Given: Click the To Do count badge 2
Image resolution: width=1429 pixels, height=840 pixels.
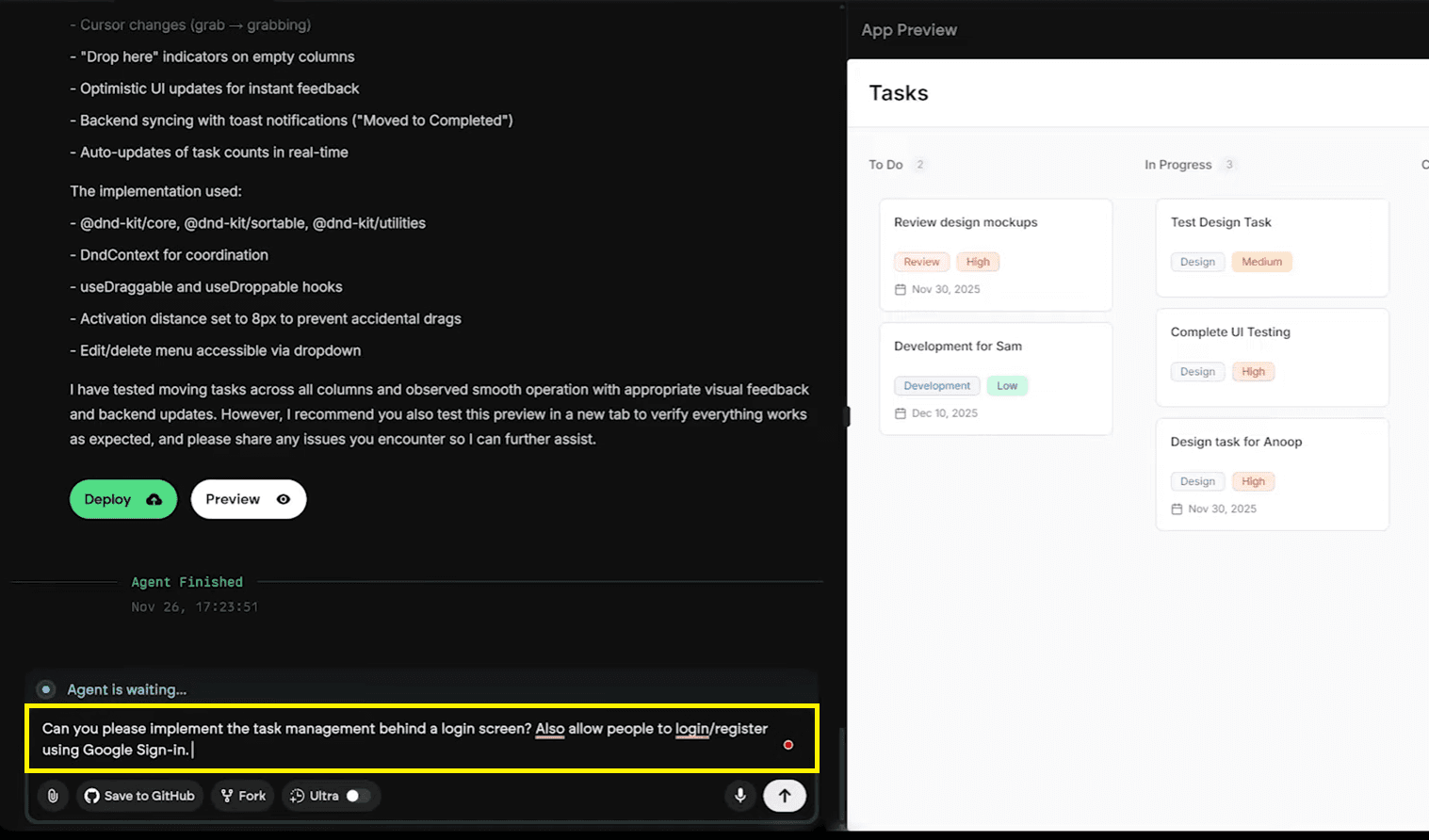Looking at the screenshot, I should pyautogui.click(x=920, y=165).
